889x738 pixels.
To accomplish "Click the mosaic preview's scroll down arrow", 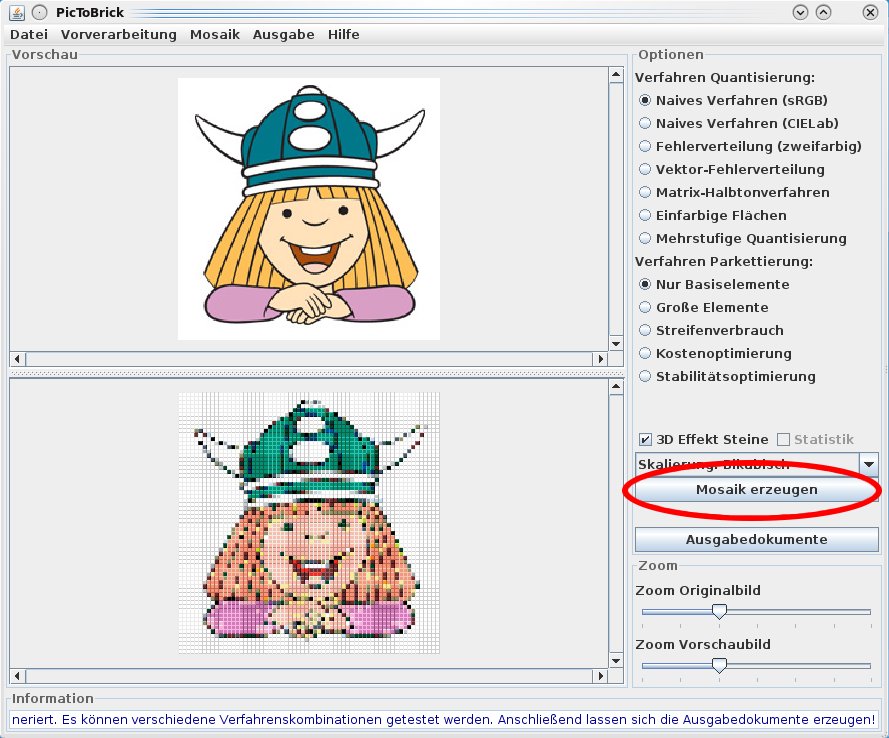I will [x=616, y=661].
